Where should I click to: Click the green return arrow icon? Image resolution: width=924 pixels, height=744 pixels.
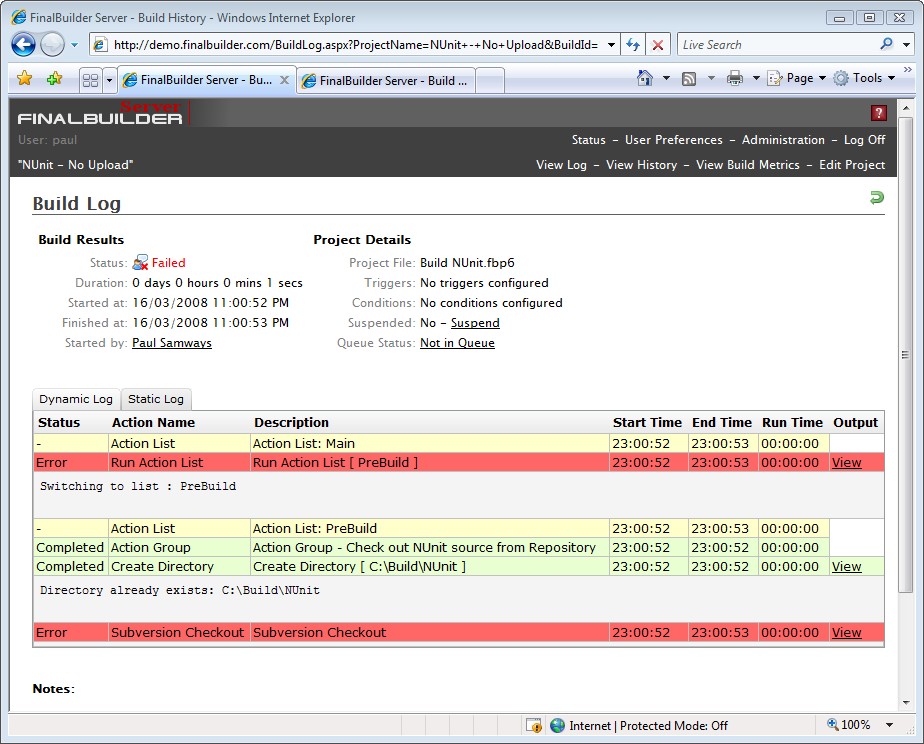(877, 198)
